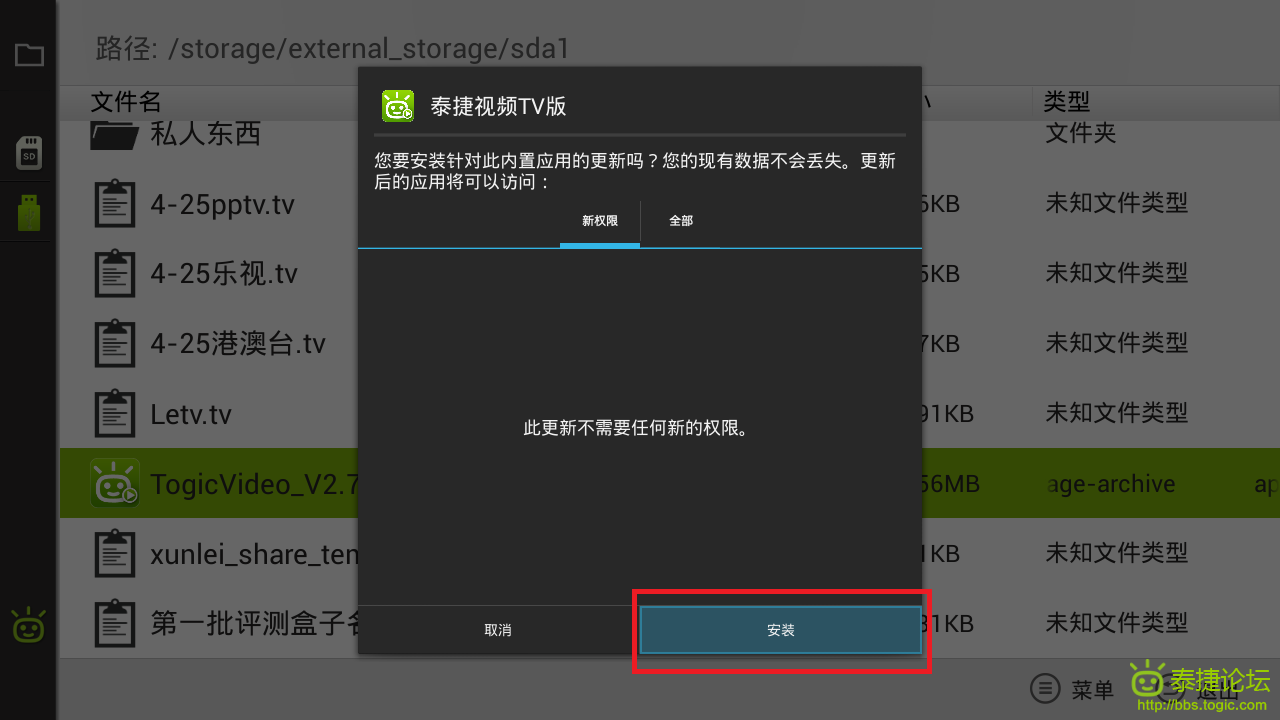Select the USB drive icon in sidebar
The height and width of the screenshot is (720, 1280).
[29, 212]
